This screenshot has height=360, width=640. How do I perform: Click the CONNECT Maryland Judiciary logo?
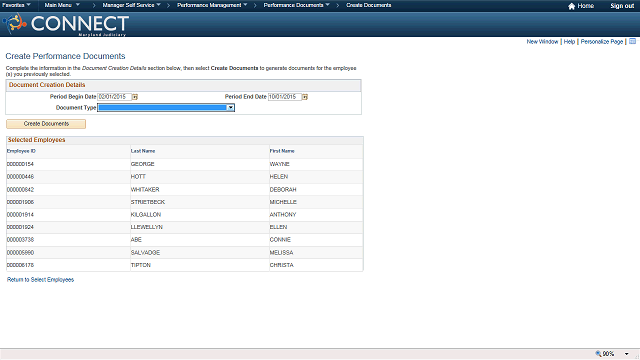pos(67,24)
